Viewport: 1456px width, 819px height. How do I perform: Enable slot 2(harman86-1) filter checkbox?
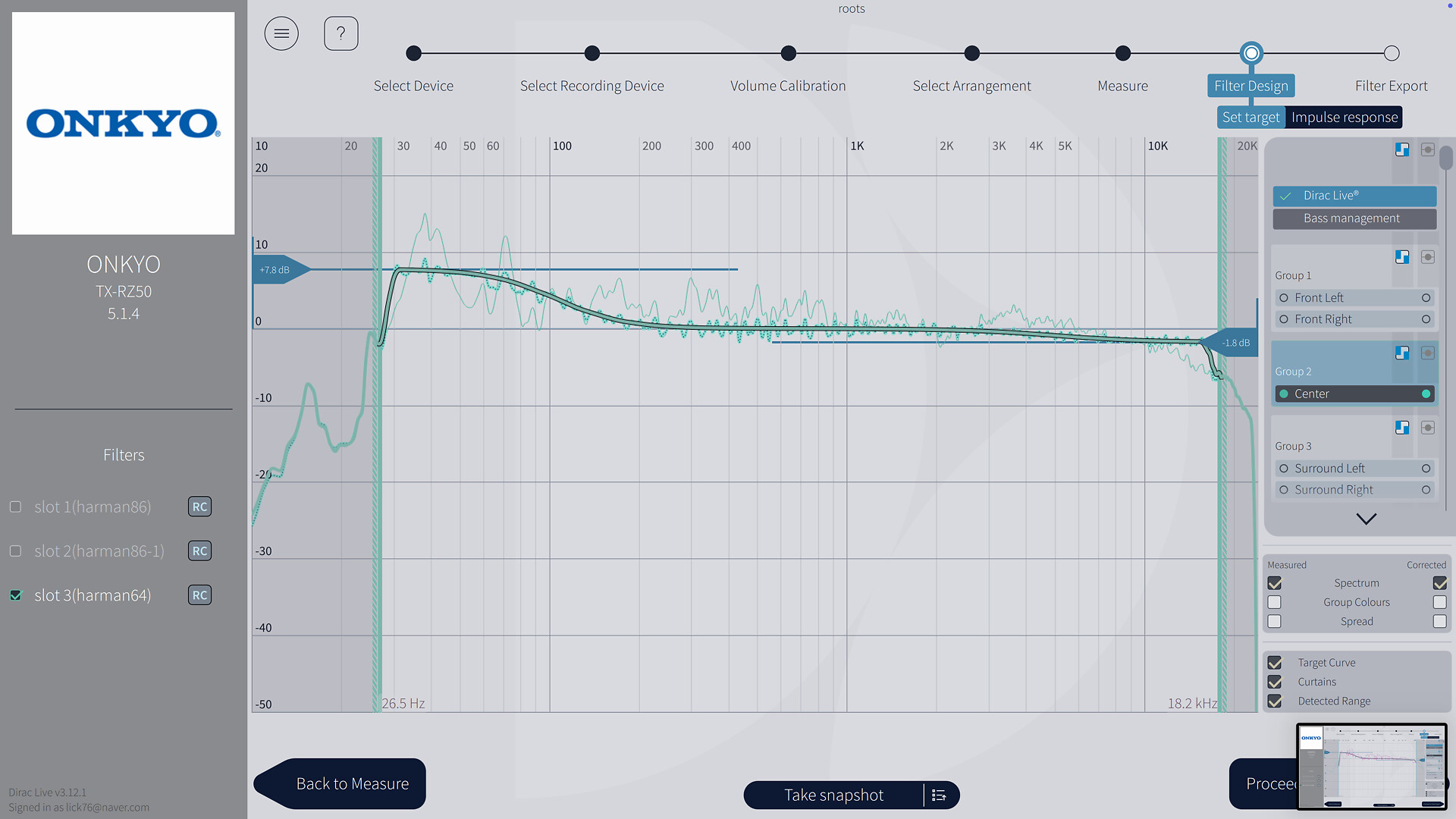pyautogui.click(x=15, y=551)
